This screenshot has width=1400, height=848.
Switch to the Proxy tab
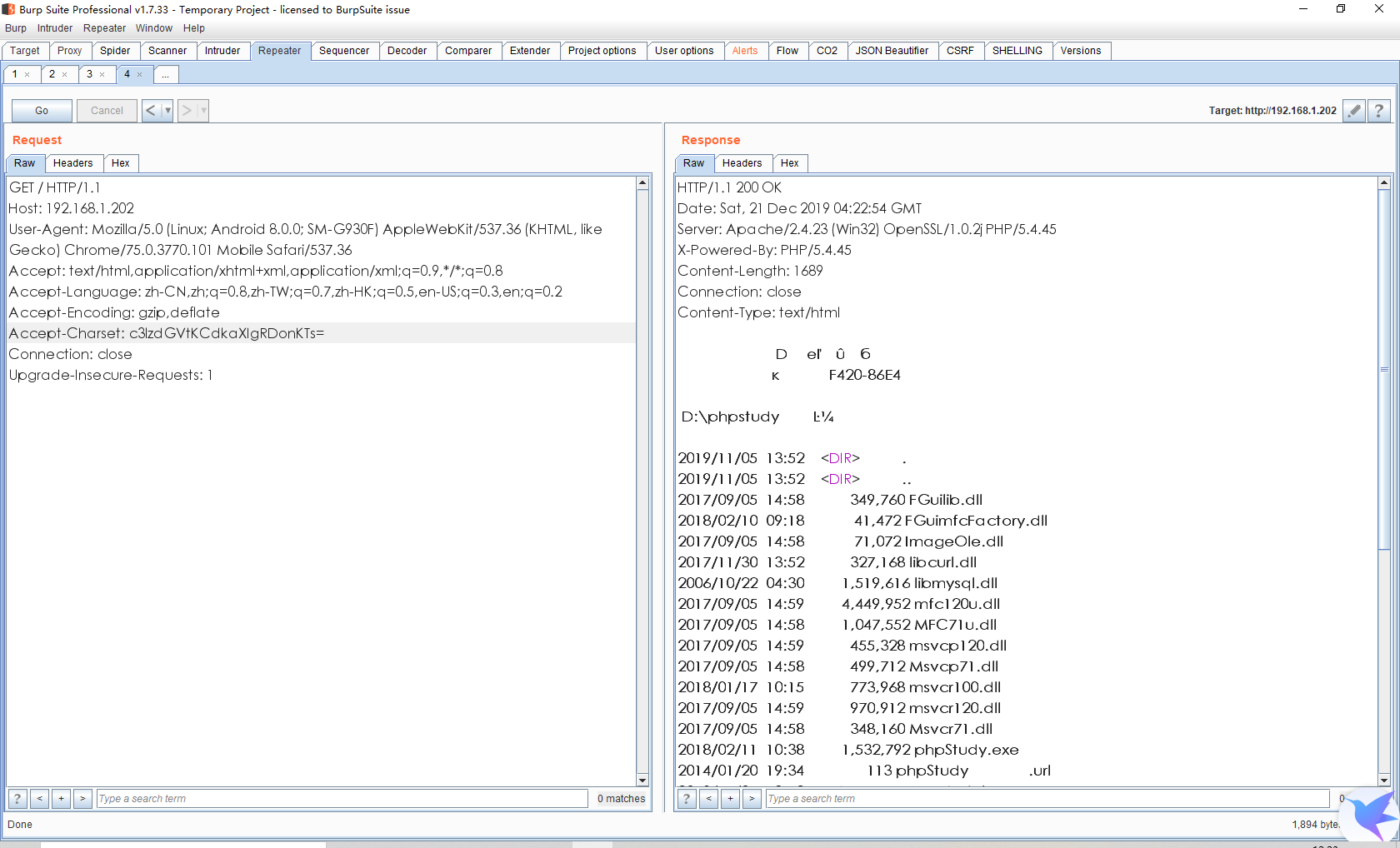[70, 51]
